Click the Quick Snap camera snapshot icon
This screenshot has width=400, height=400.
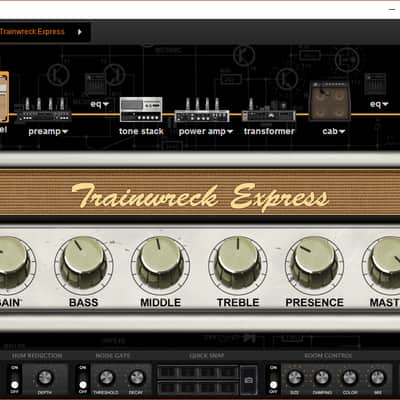coord(248,380)
